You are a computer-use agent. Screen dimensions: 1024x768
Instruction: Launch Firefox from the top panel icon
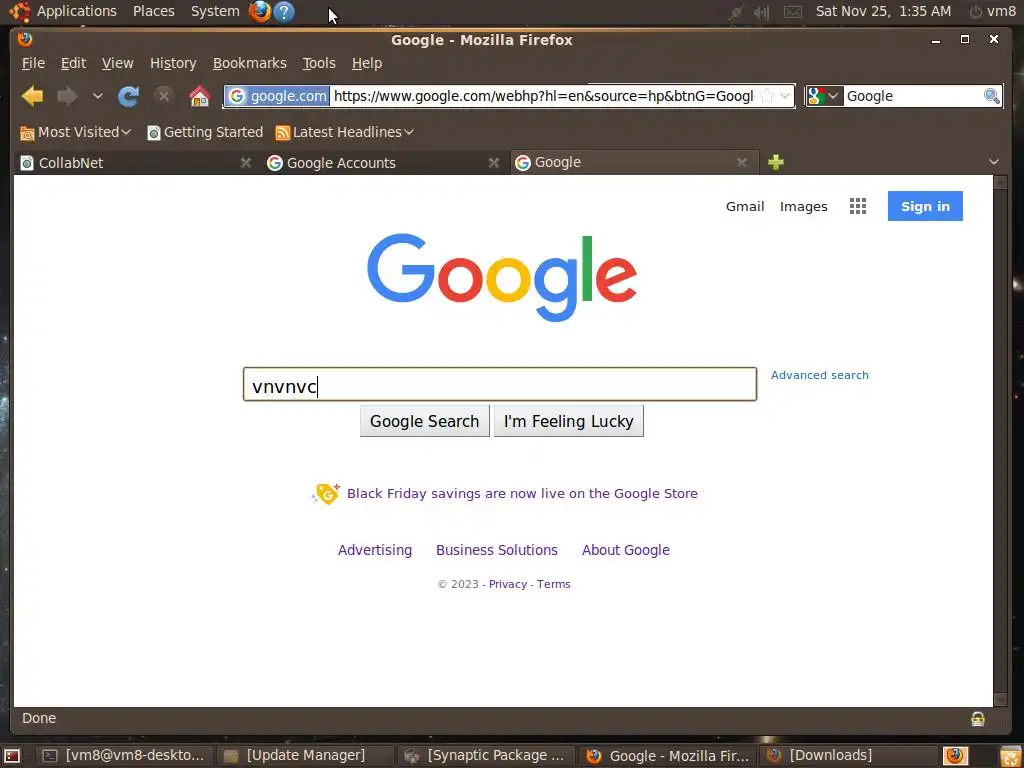point(260,11)
